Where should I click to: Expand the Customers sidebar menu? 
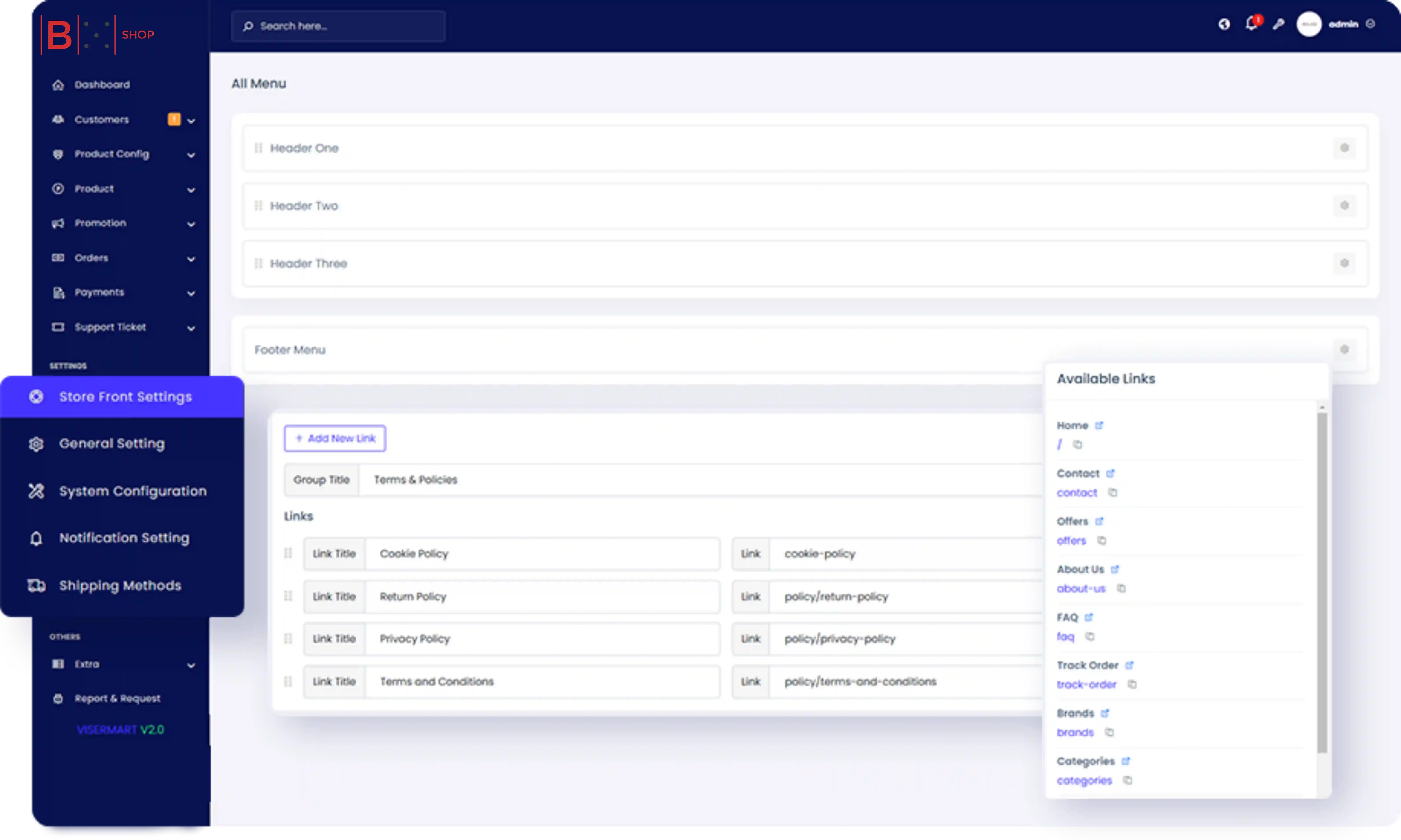pyautogui.click(x=191, y=121)
